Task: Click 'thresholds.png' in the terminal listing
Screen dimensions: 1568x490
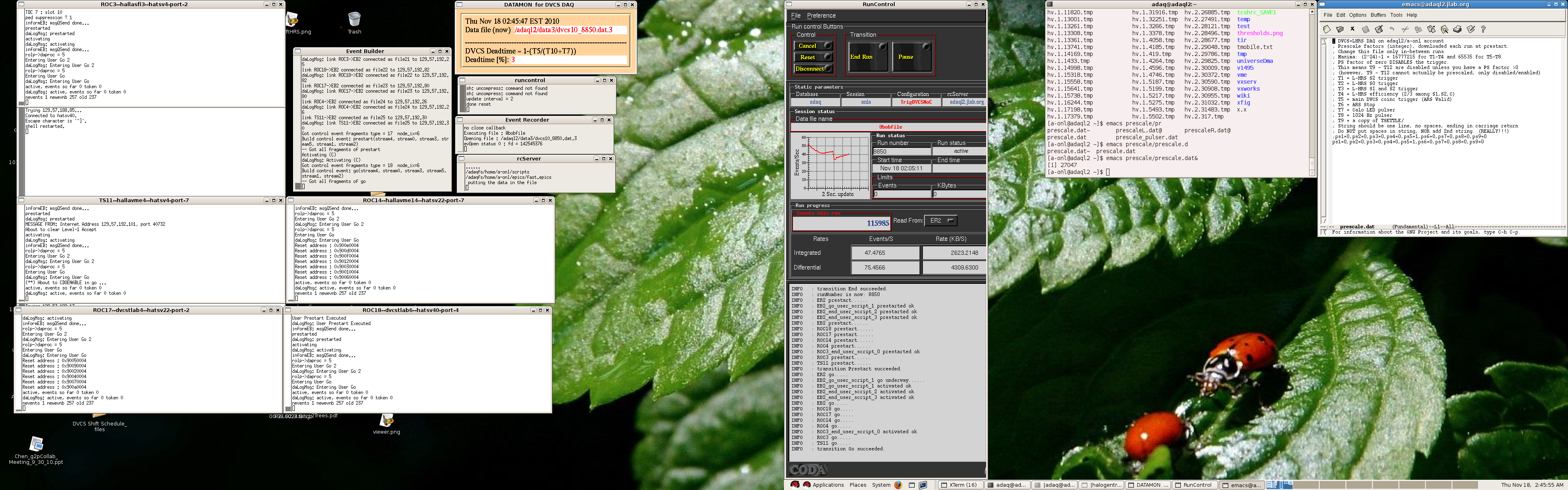Action: tap(1259, 33)
